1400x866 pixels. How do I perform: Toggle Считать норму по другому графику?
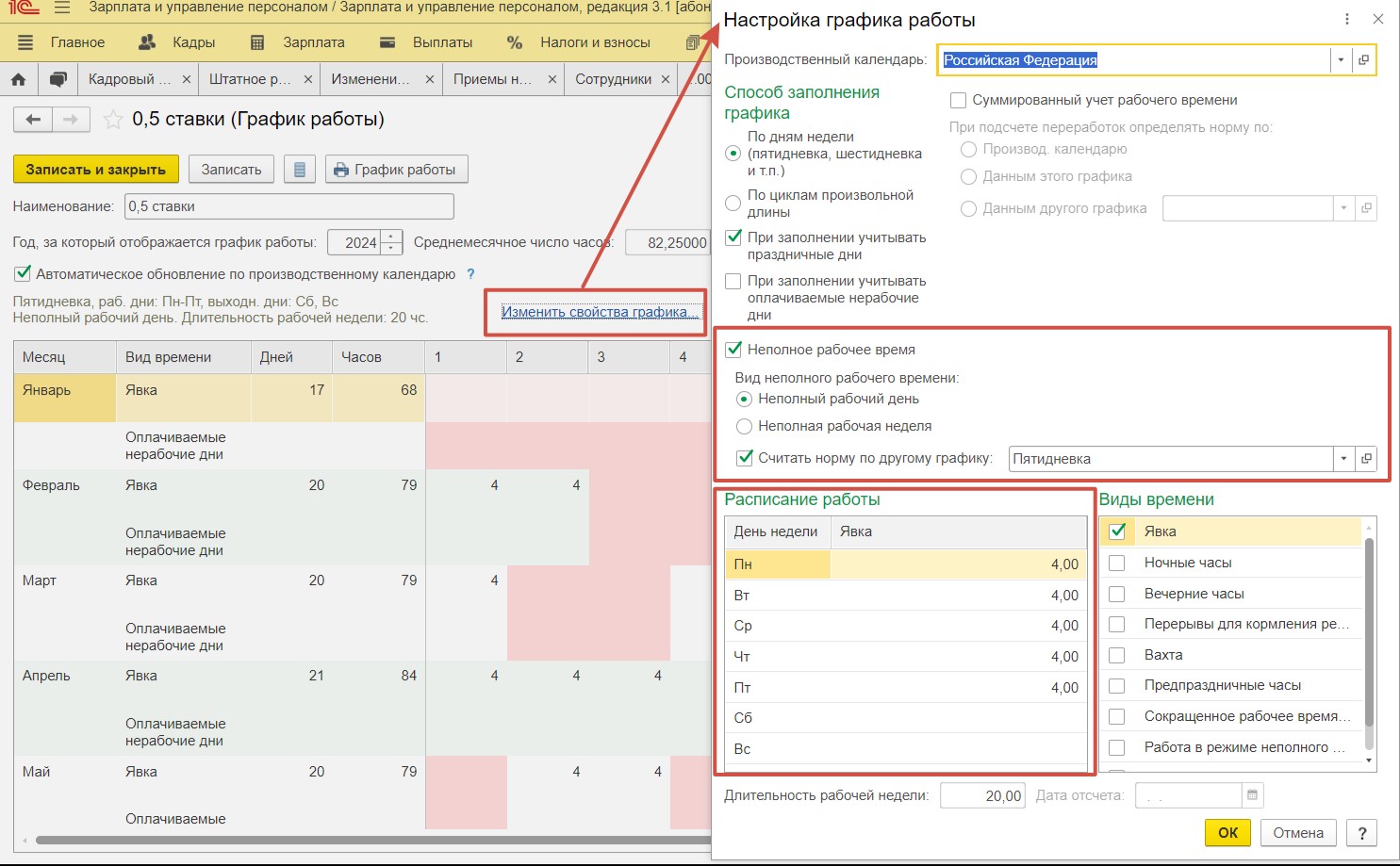coord(744,458)
